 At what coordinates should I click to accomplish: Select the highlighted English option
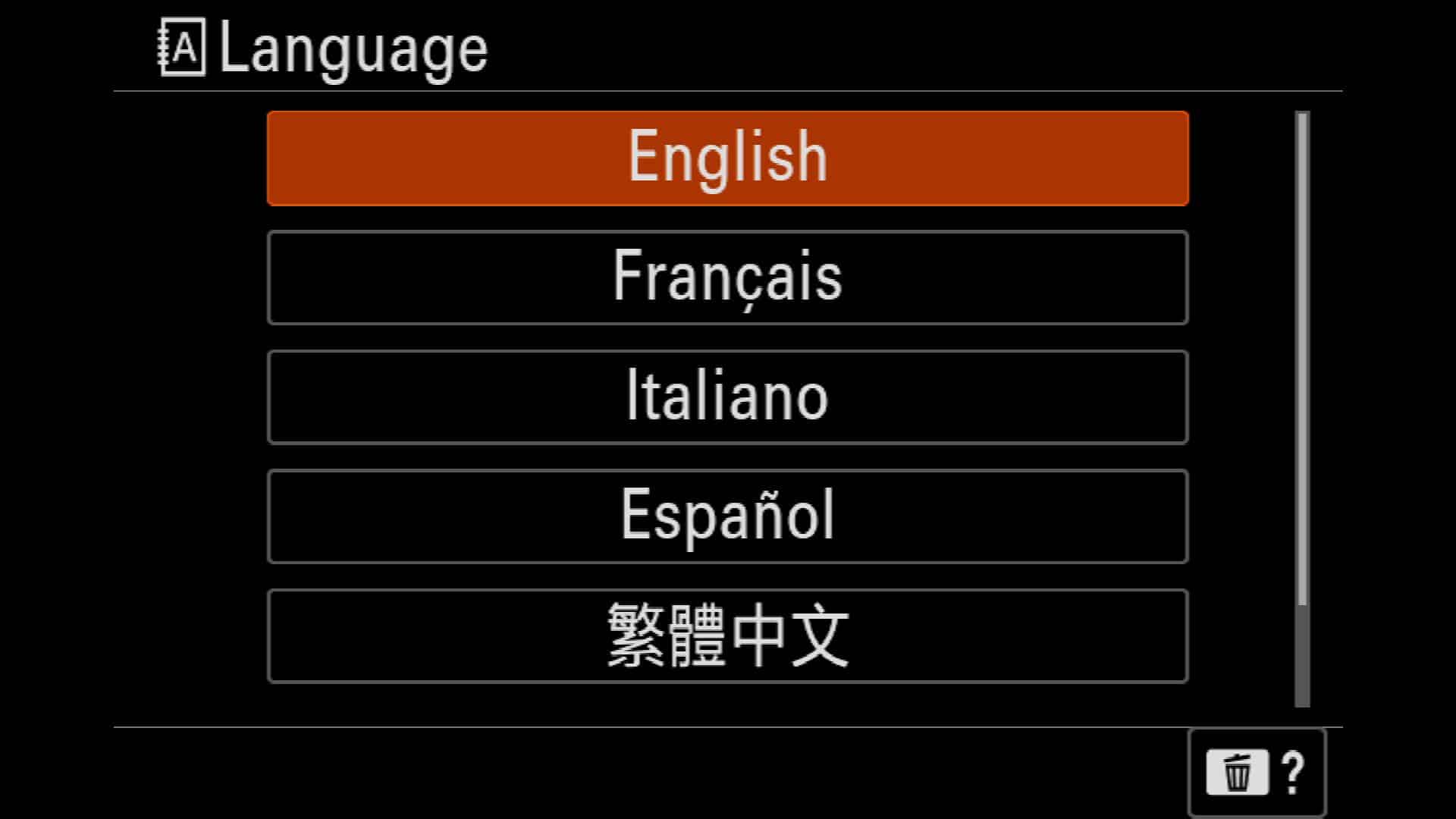[x=727, y=158]
